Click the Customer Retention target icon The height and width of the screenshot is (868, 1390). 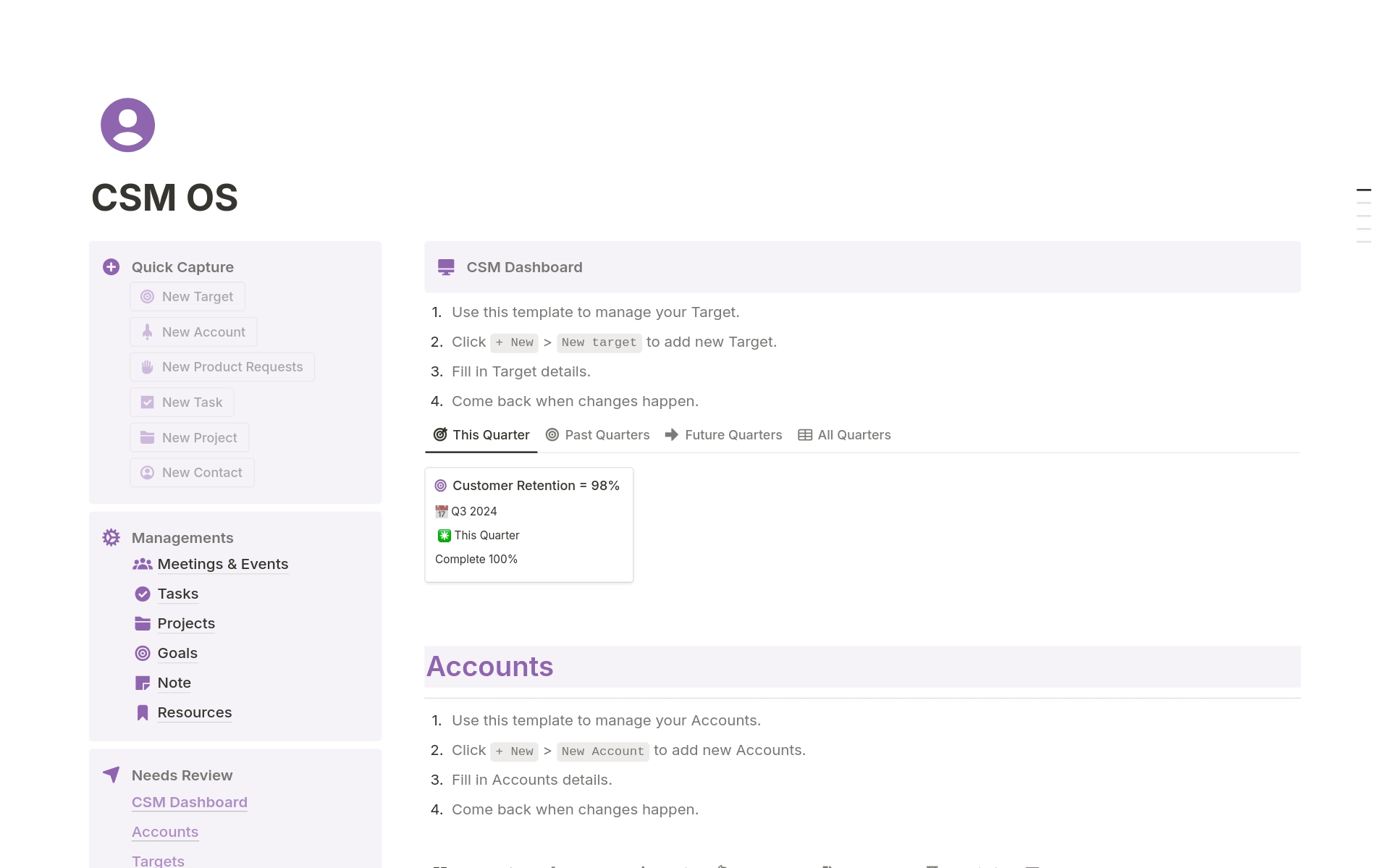coord(440,486)
